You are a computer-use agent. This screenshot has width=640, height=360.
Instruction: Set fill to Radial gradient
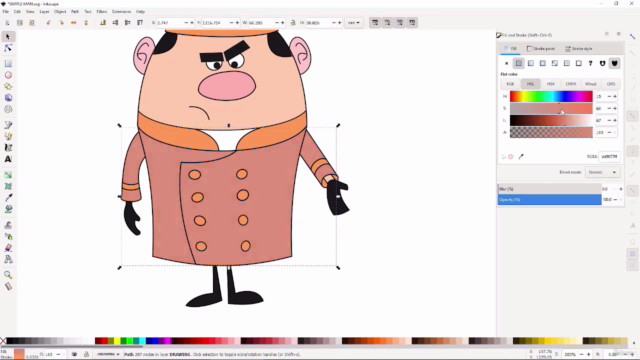[x=542, y=63]
